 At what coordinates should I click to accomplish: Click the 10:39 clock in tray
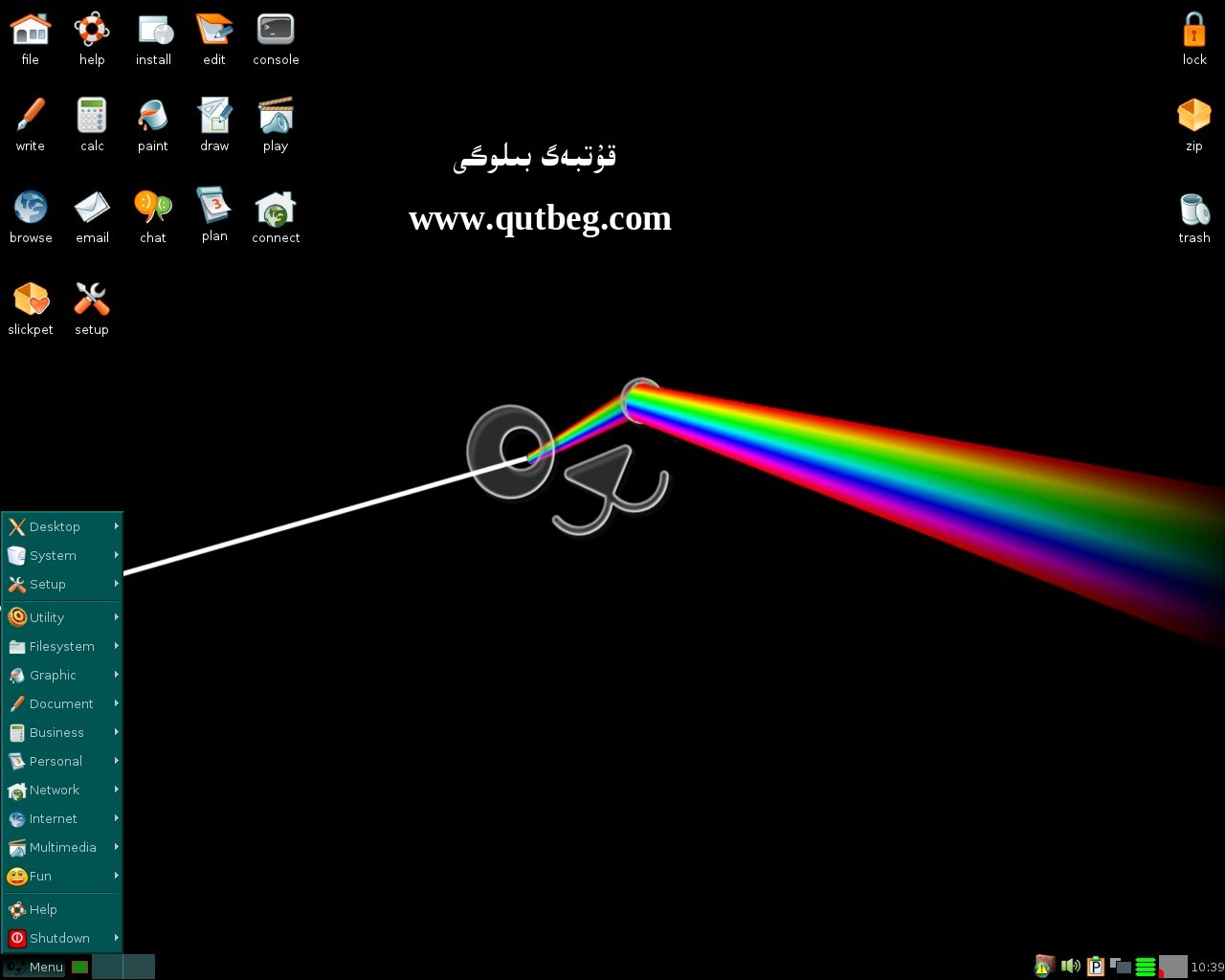click(1207, 967)
